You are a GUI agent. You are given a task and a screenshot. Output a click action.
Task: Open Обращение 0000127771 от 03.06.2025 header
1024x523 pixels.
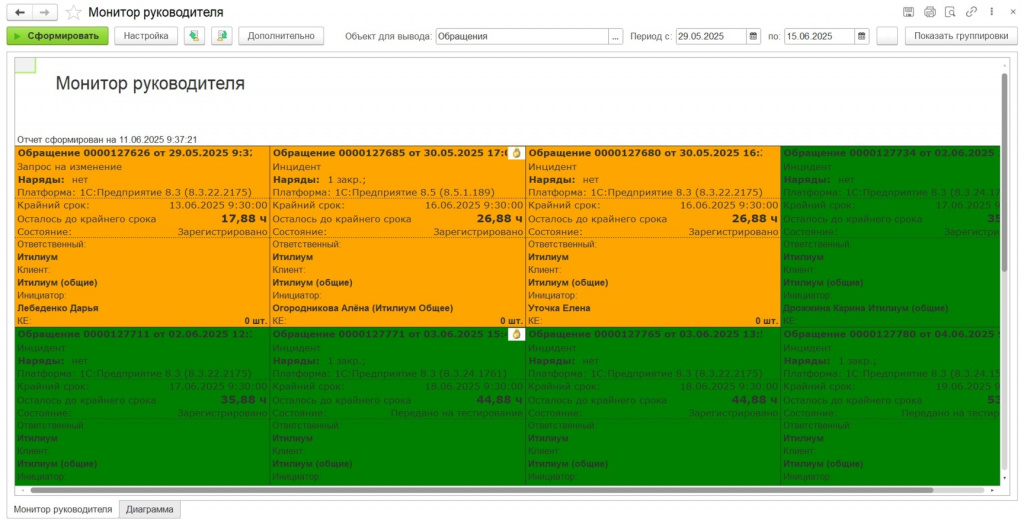tap(389, 334)
